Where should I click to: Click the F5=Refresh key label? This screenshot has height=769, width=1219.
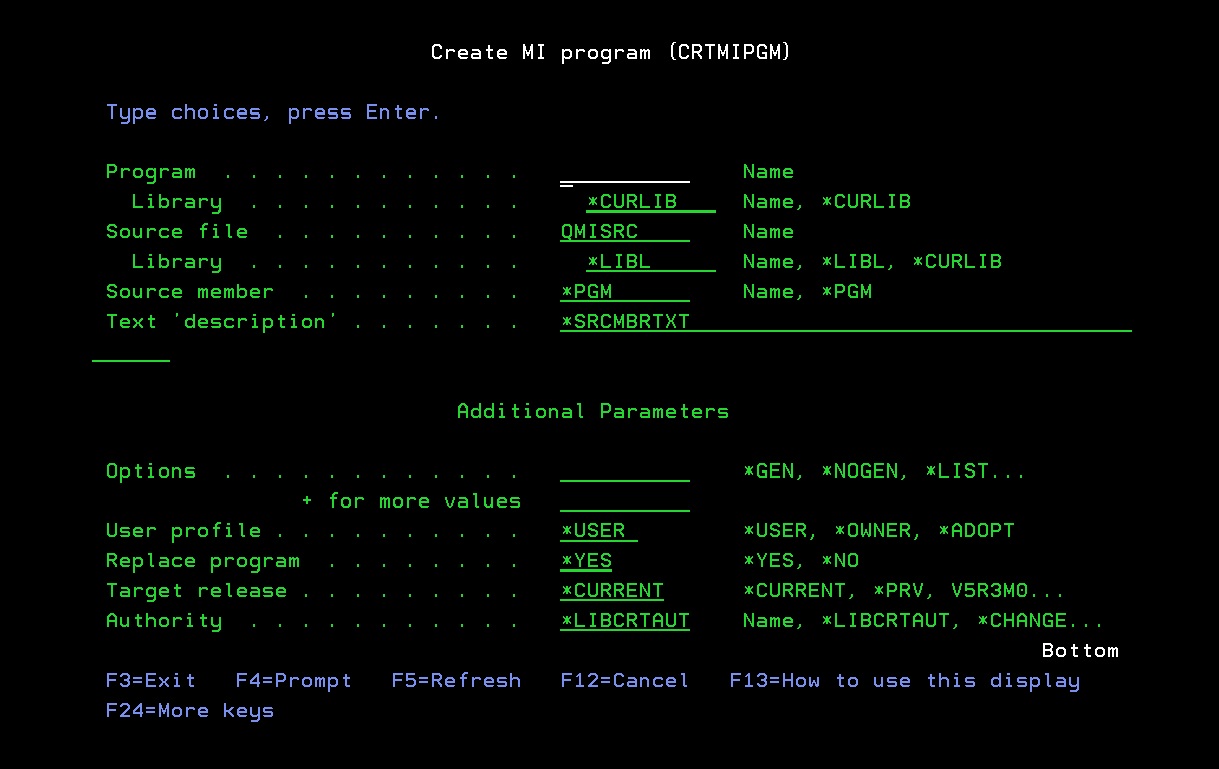pyautogui.click(x=456, y=681)
